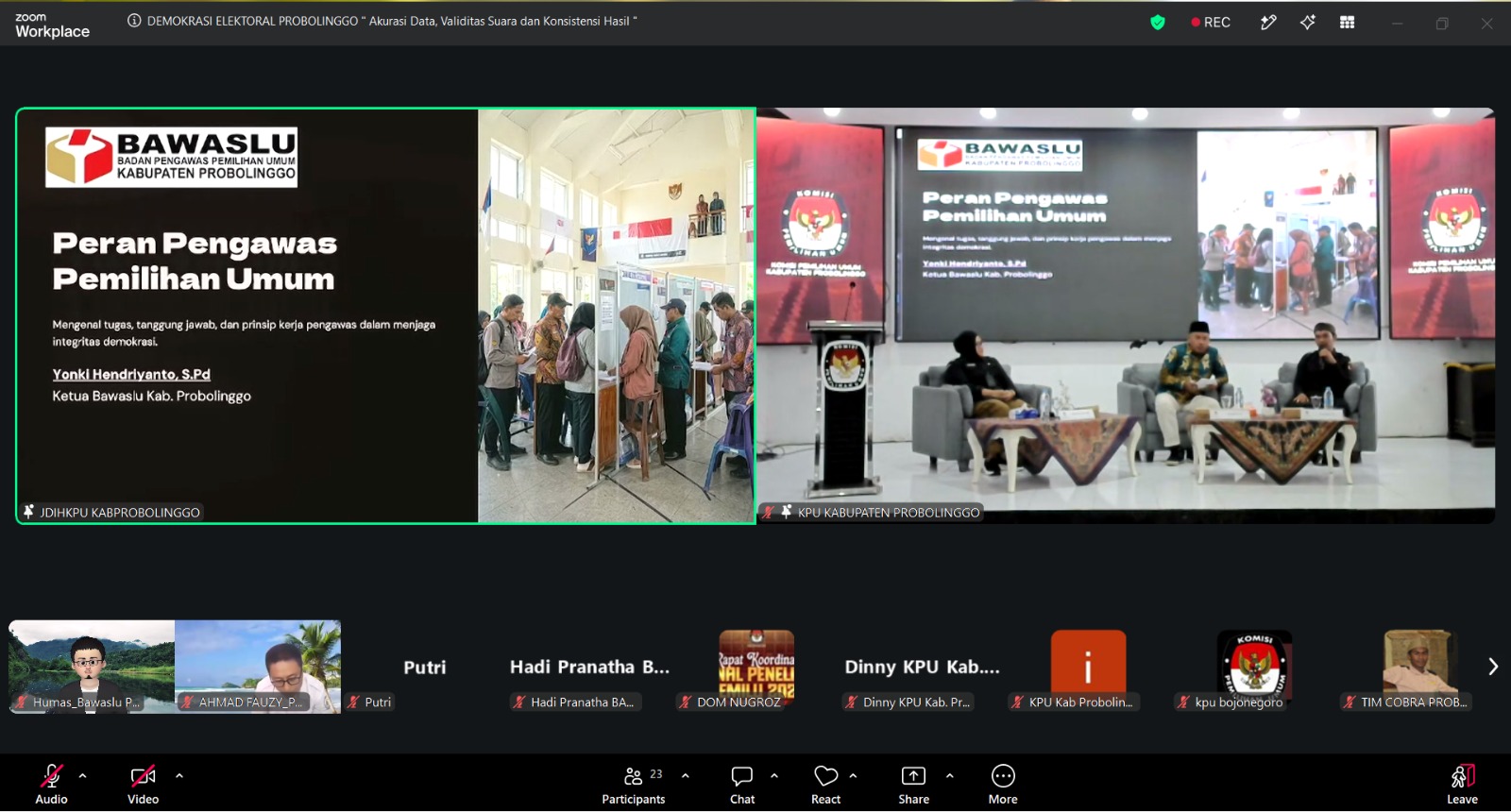Select the JDIHKPU shared Bawaslu slide tile
This screenshot has height=812, width=1511.
point(385,315)
